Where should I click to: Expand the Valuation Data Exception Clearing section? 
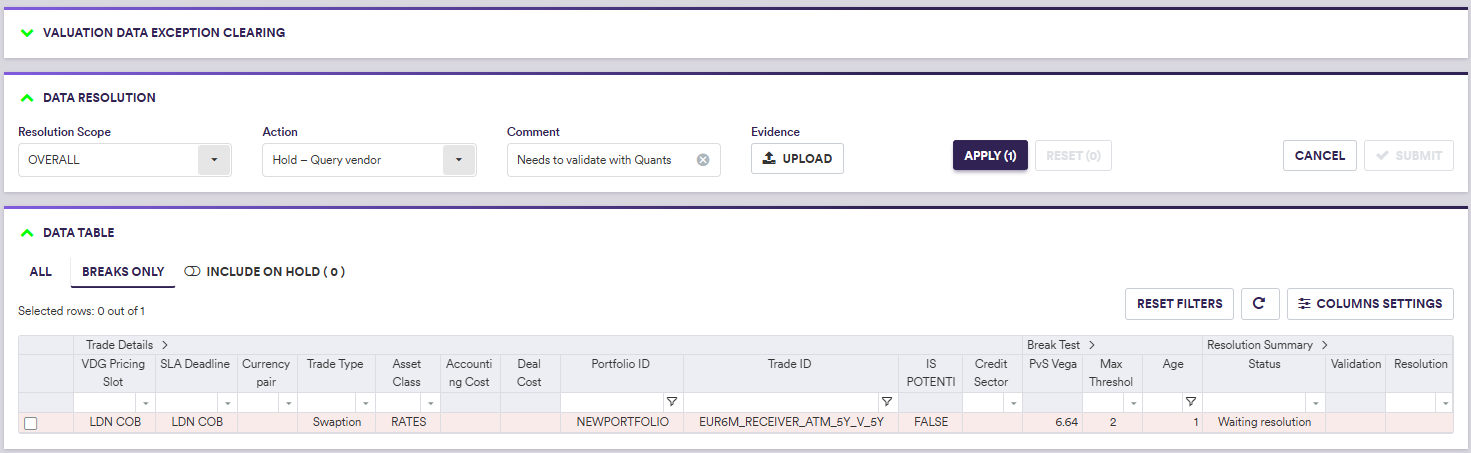coord(27,33)
